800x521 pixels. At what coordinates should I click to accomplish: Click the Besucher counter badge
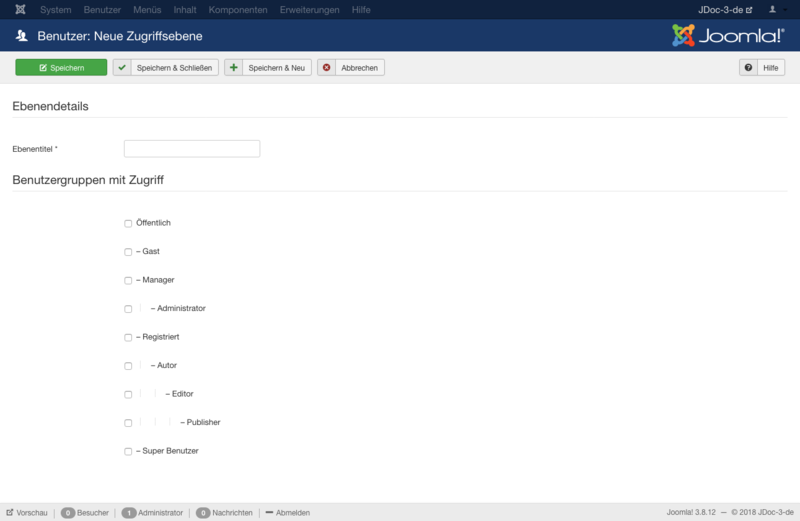[68, 512]
